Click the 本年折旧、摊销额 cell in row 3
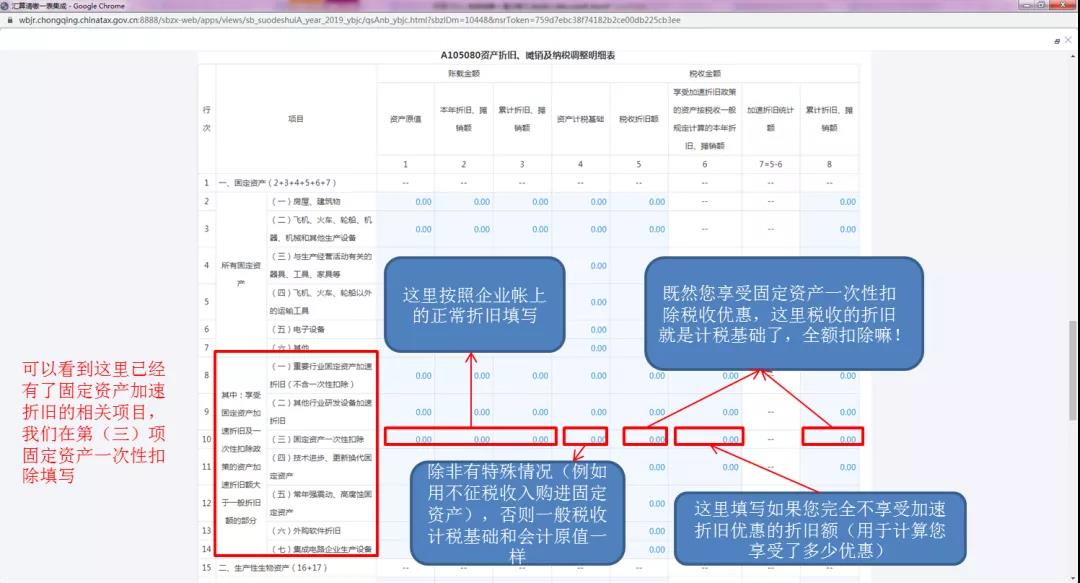Viewport: 1080px width, 583px height. click(x=463, y=229)
